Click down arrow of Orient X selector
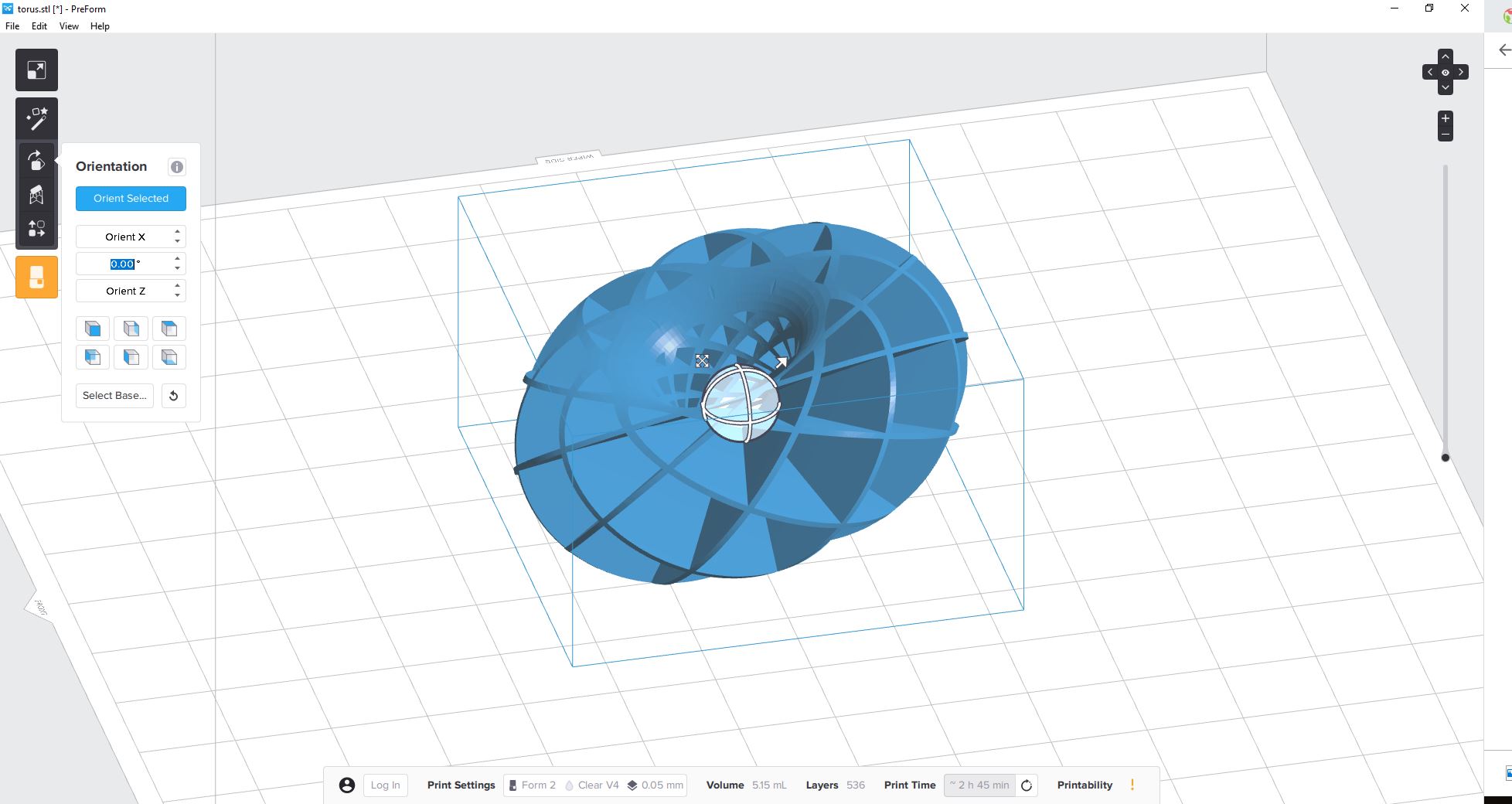The width and height of the screenshot is (1512, 804). click(x=178, y=241)
